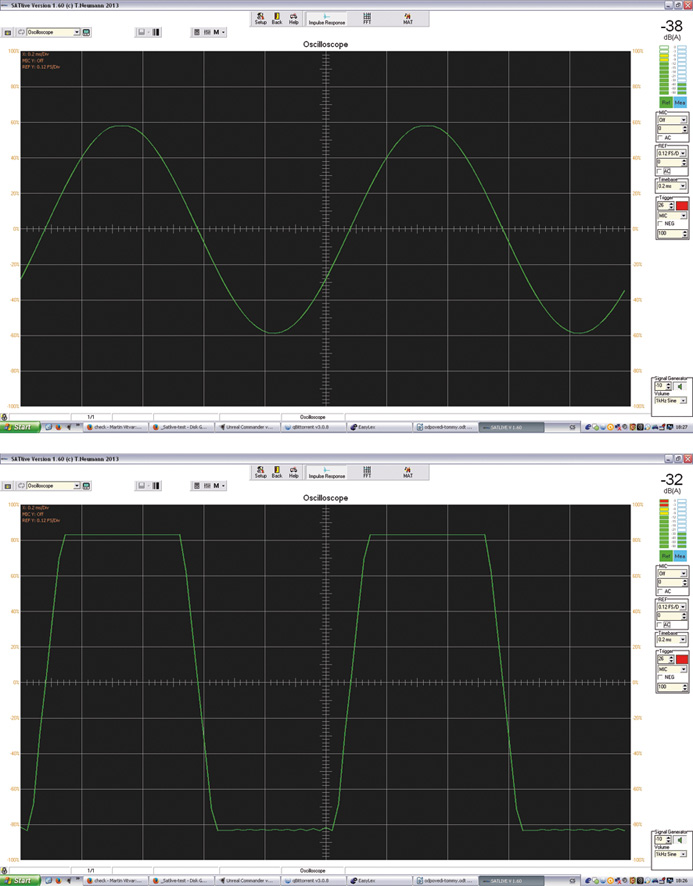Screen dimensions: 693x886
Task: Click the save disk icon in -32 dB(A) window
Action: click(x=142, y=486)
